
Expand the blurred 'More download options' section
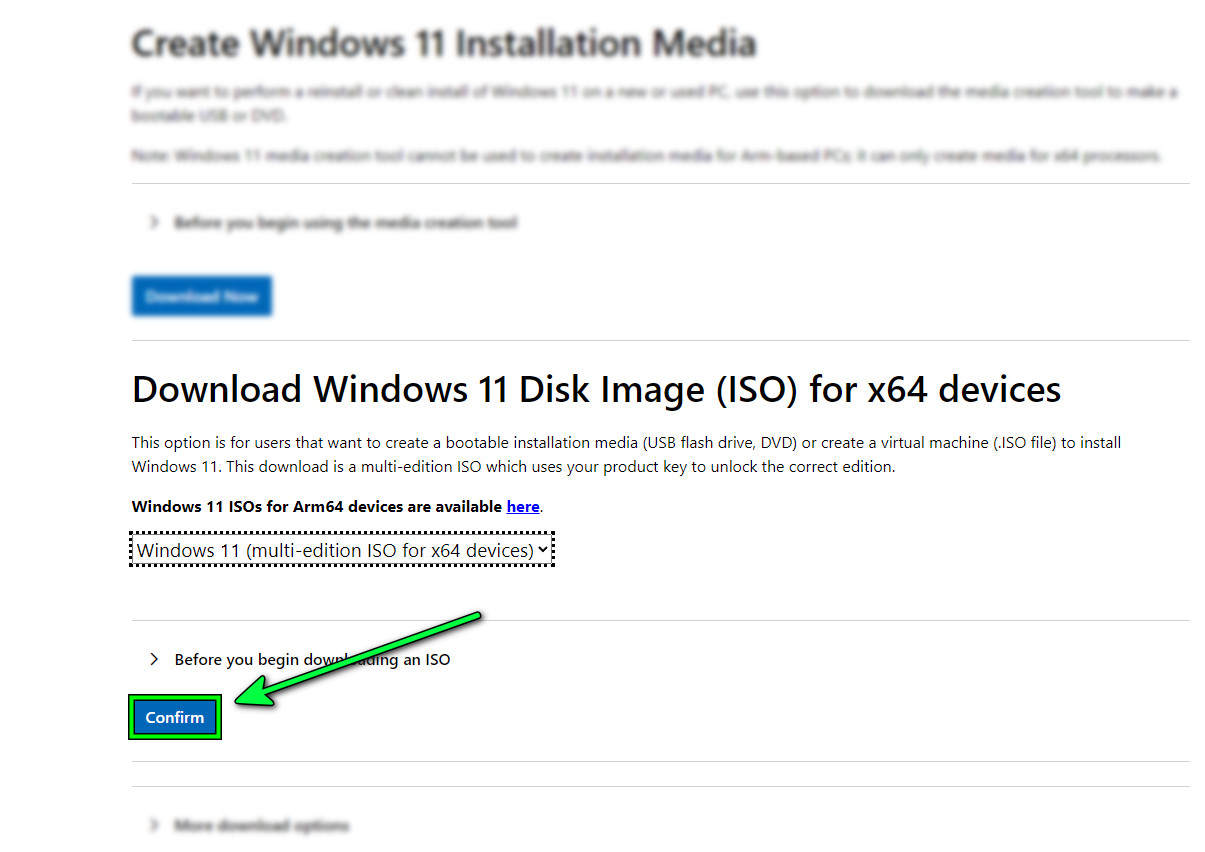pos(249,826)
